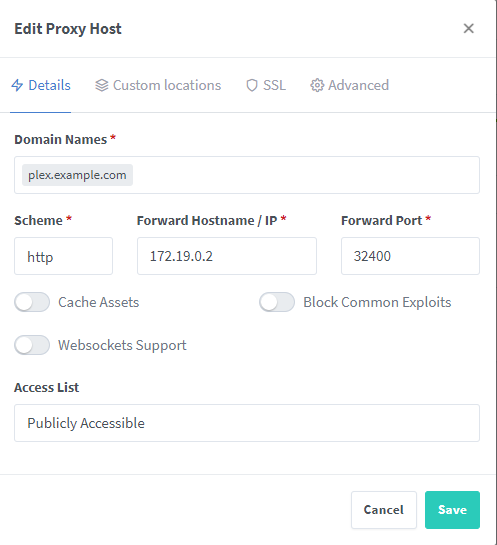497x545 pixels.
Task: Open the Scheme http dropdown
Action: (63, 256)
